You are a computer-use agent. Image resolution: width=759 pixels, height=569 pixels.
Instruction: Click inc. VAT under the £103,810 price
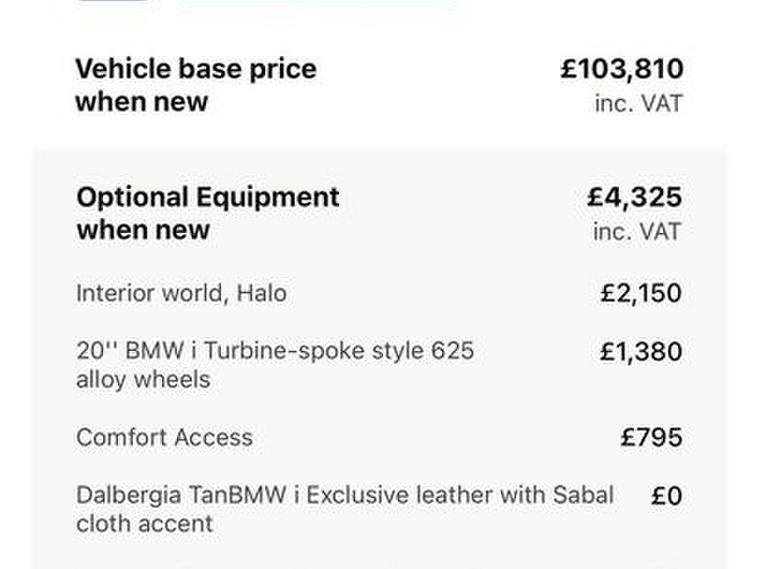[637, 102]
